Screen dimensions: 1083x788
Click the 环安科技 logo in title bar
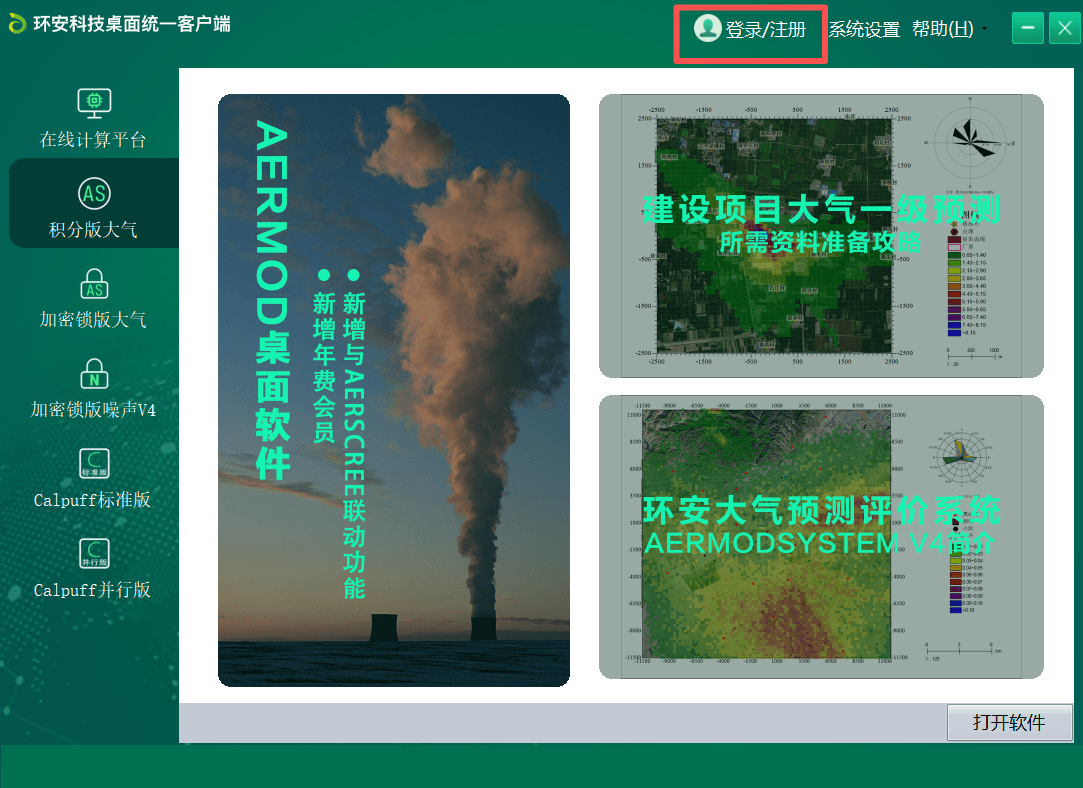(x=17, y=24)
